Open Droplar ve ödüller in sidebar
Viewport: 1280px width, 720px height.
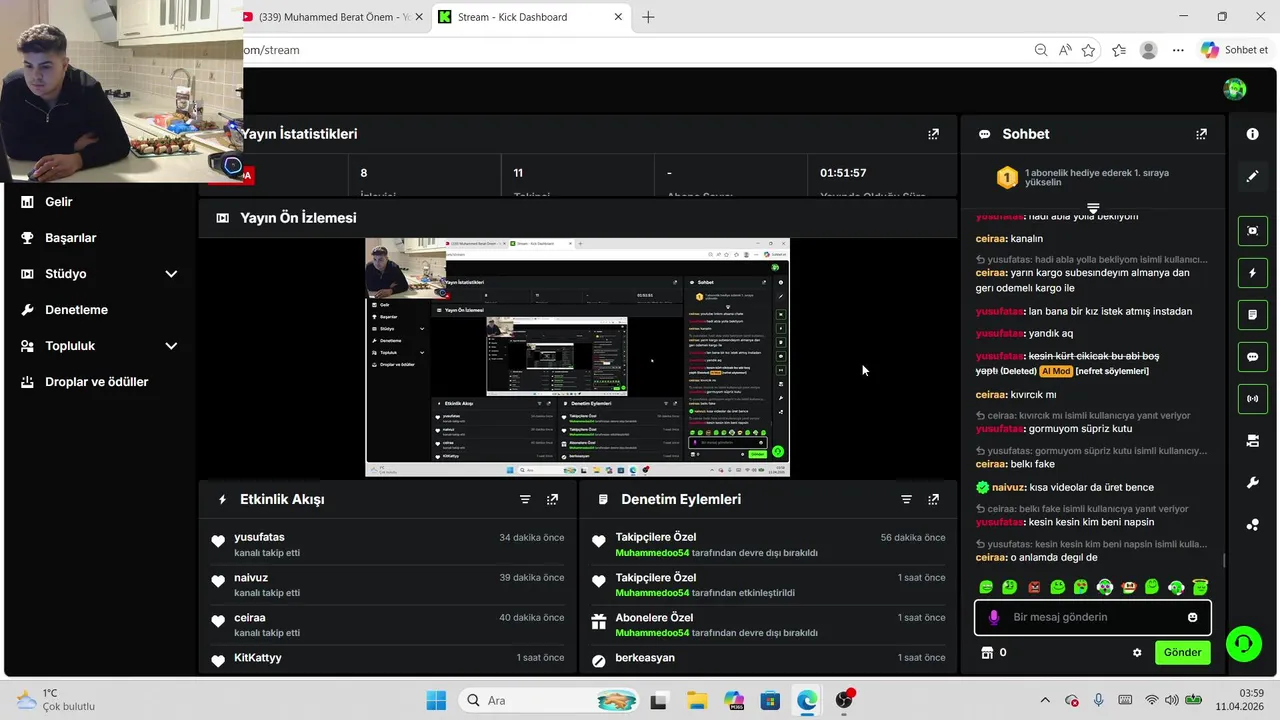tap(99, 382)
